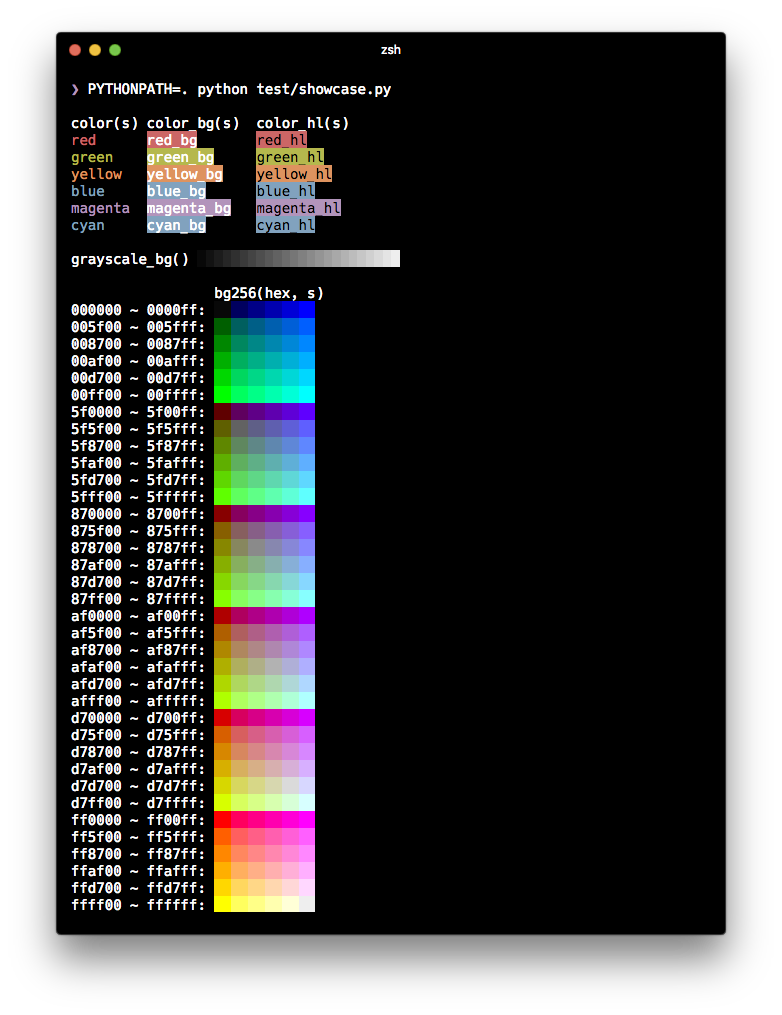Image resolution: width=782 pixels, height=1015 pixels.
Task: Click the "d70000 ~ d700ff:" row label
Action: (x=138, y=718)
